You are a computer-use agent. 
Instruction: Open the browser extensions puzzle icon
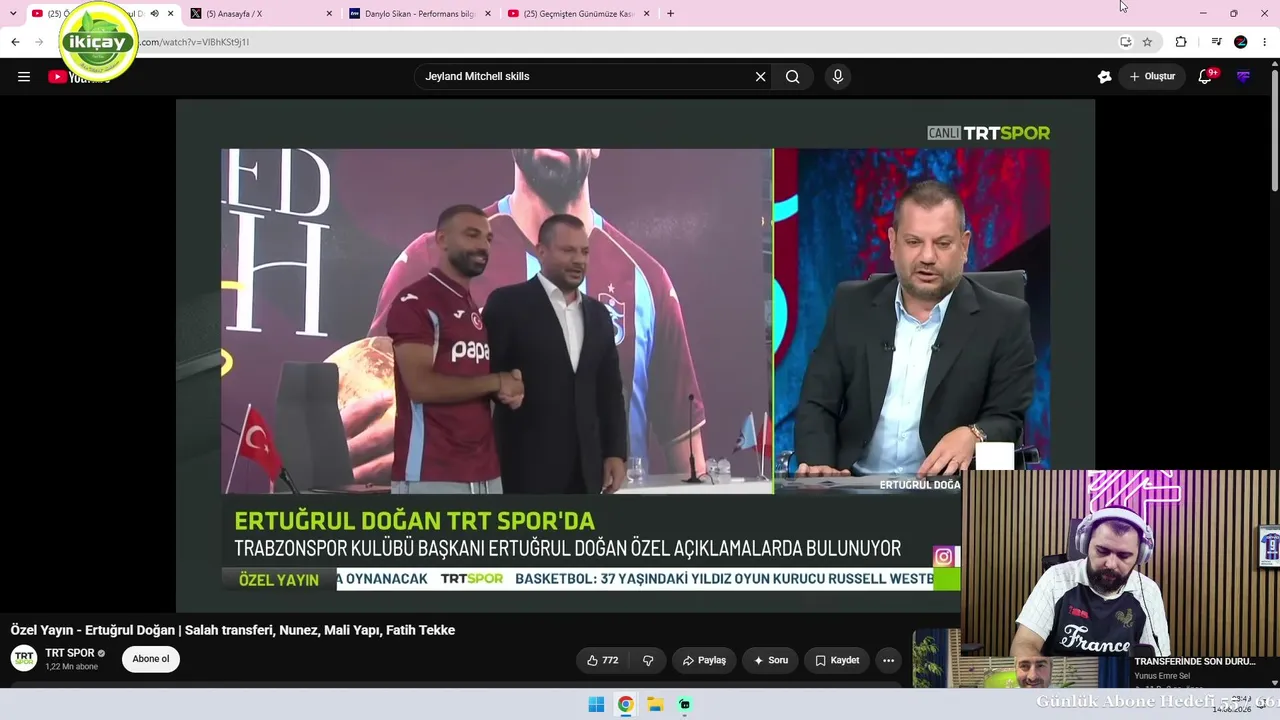(1181, 42)
